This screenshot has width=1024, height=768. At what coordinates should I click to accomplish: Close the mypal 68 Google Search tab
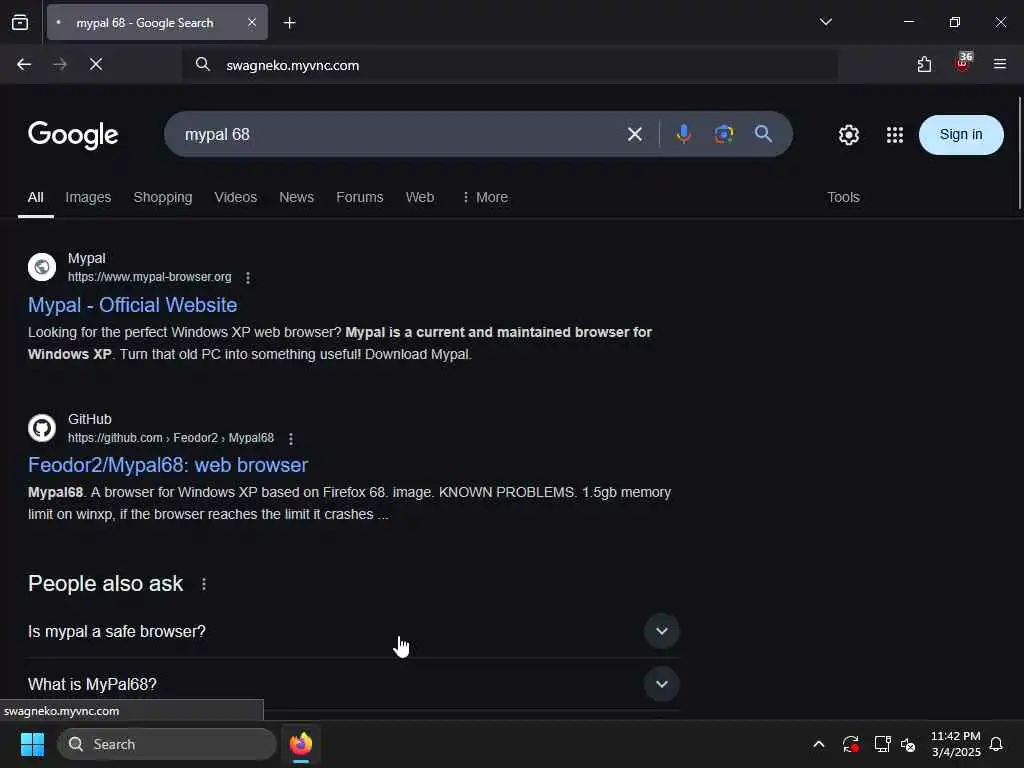pyautogui.click(x=252, y=23)
